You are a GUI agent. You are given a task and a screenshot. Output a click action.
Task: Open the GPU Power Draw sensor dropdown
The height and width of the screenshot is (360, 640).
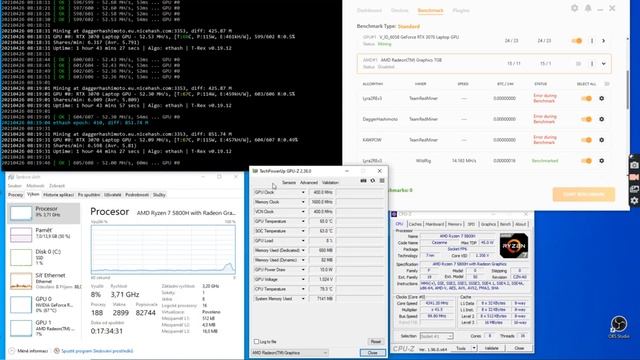303,270
